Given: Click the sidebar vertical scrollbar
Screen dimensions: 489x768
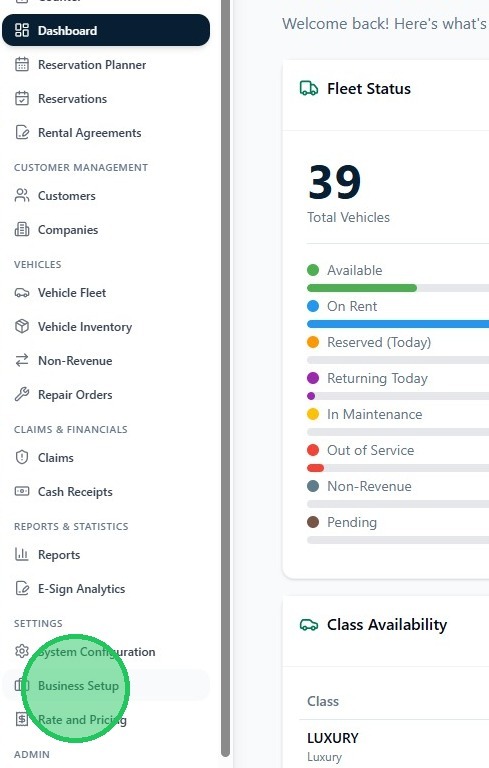Looking at the screenshot, I should (225, 377).
